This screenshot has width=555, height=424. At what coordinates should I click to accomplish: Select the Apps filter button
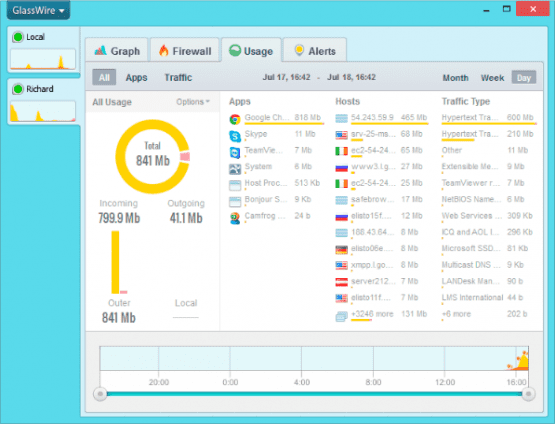(x=136, y=78)
